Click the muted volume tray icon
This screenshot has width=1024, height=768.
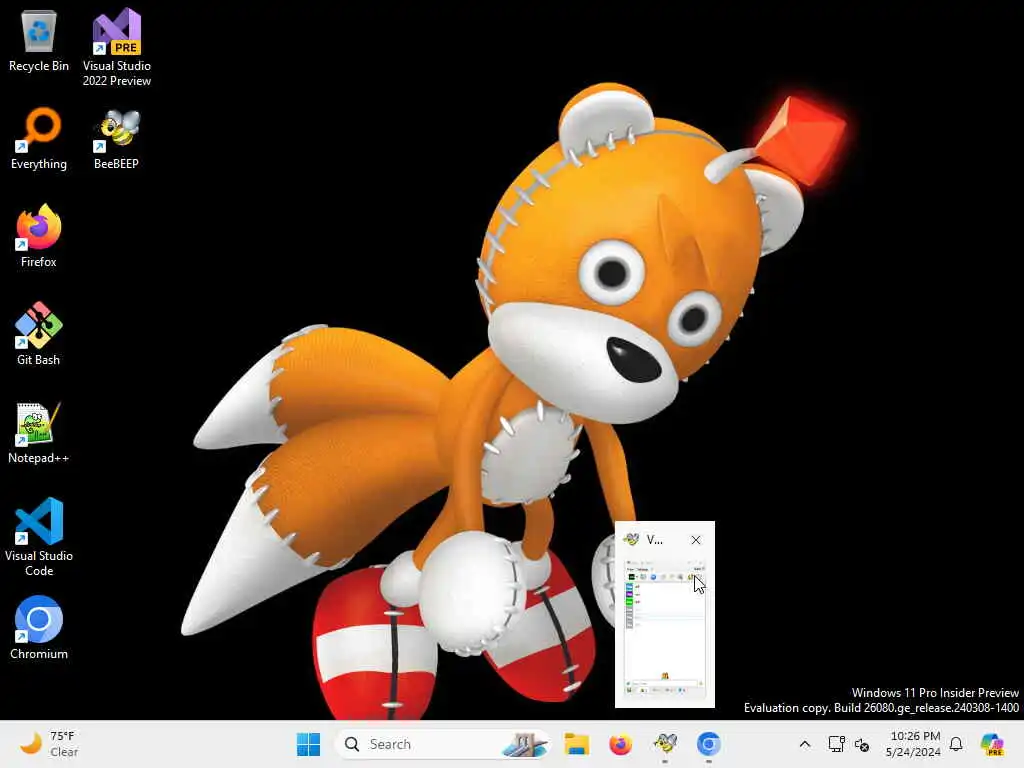tap(862, 744)
